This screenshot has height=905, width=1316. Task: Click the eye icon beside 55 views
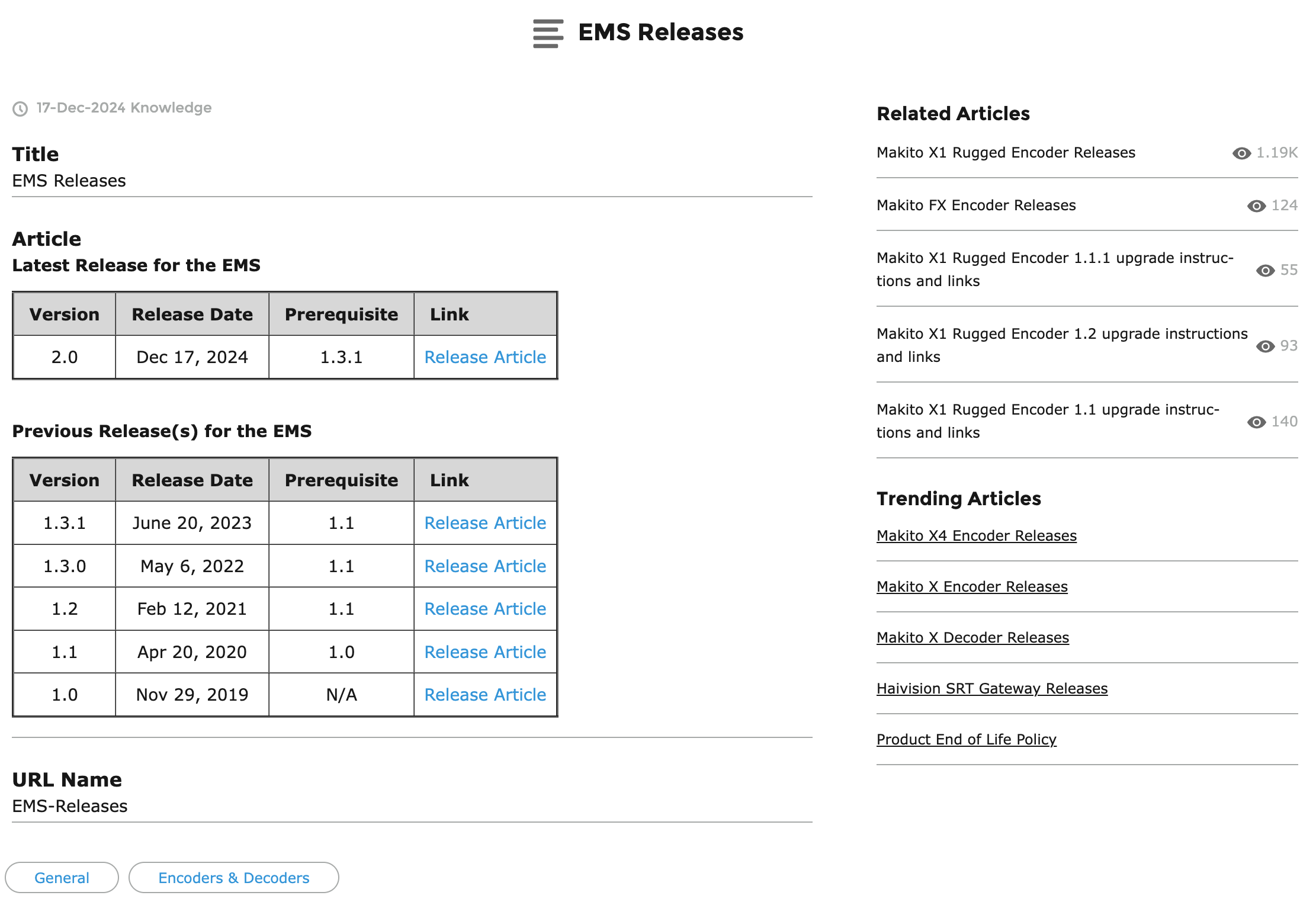1265,271
